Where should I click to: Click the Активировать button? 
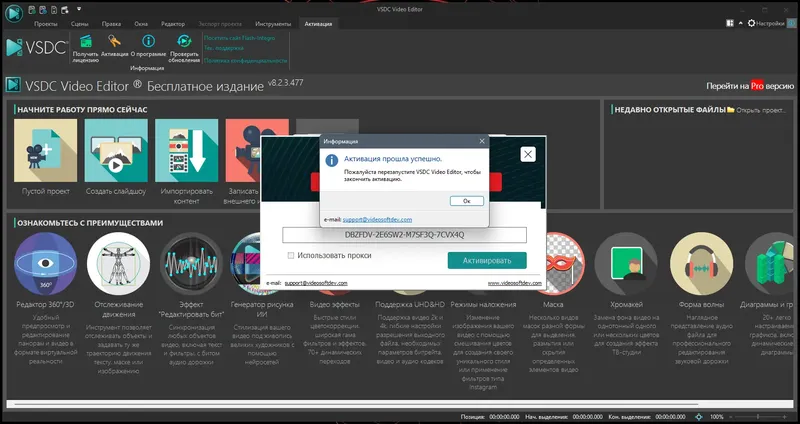[487, 261]
